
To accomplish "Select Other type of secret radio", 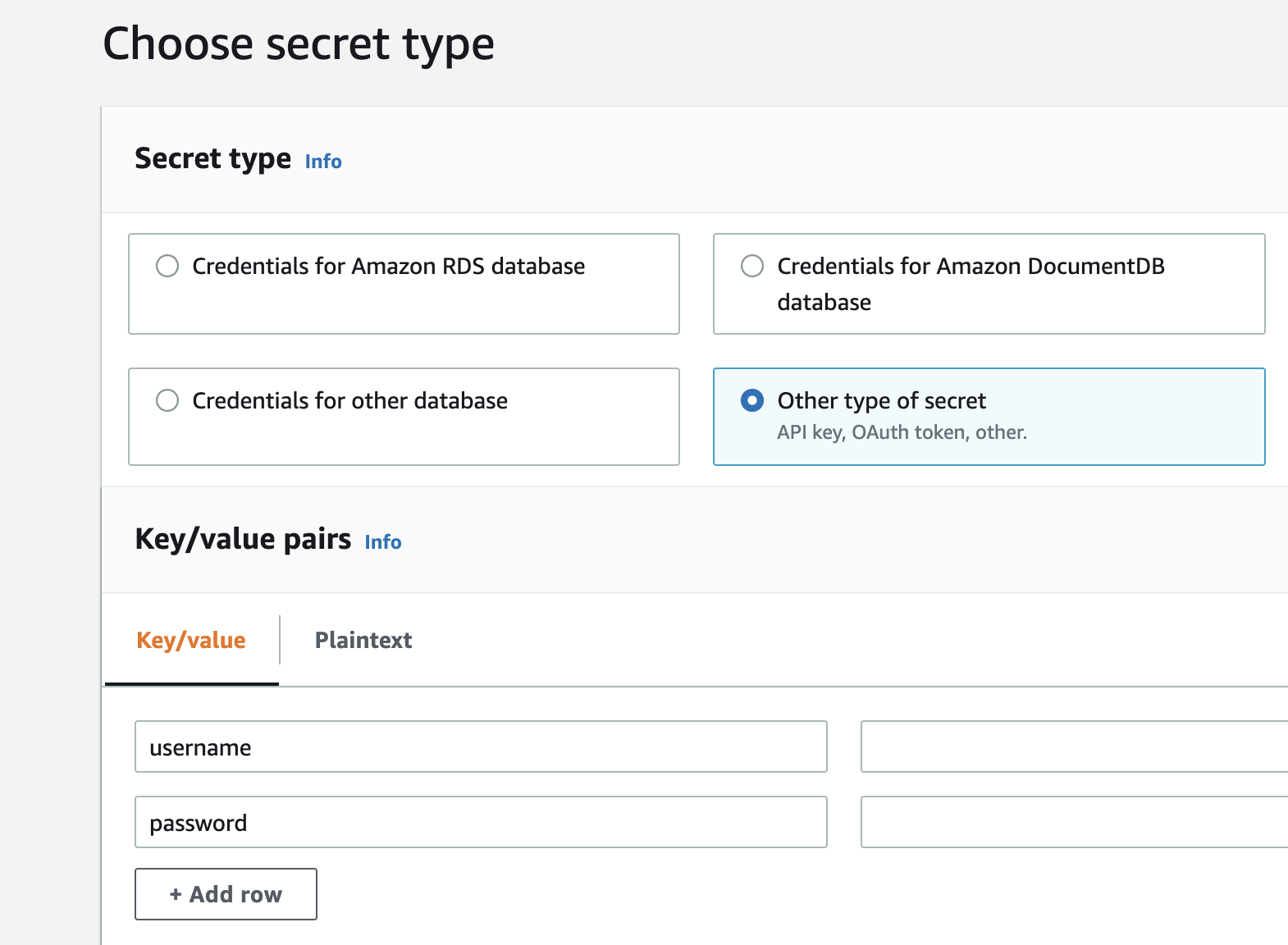I will point(752,400).
